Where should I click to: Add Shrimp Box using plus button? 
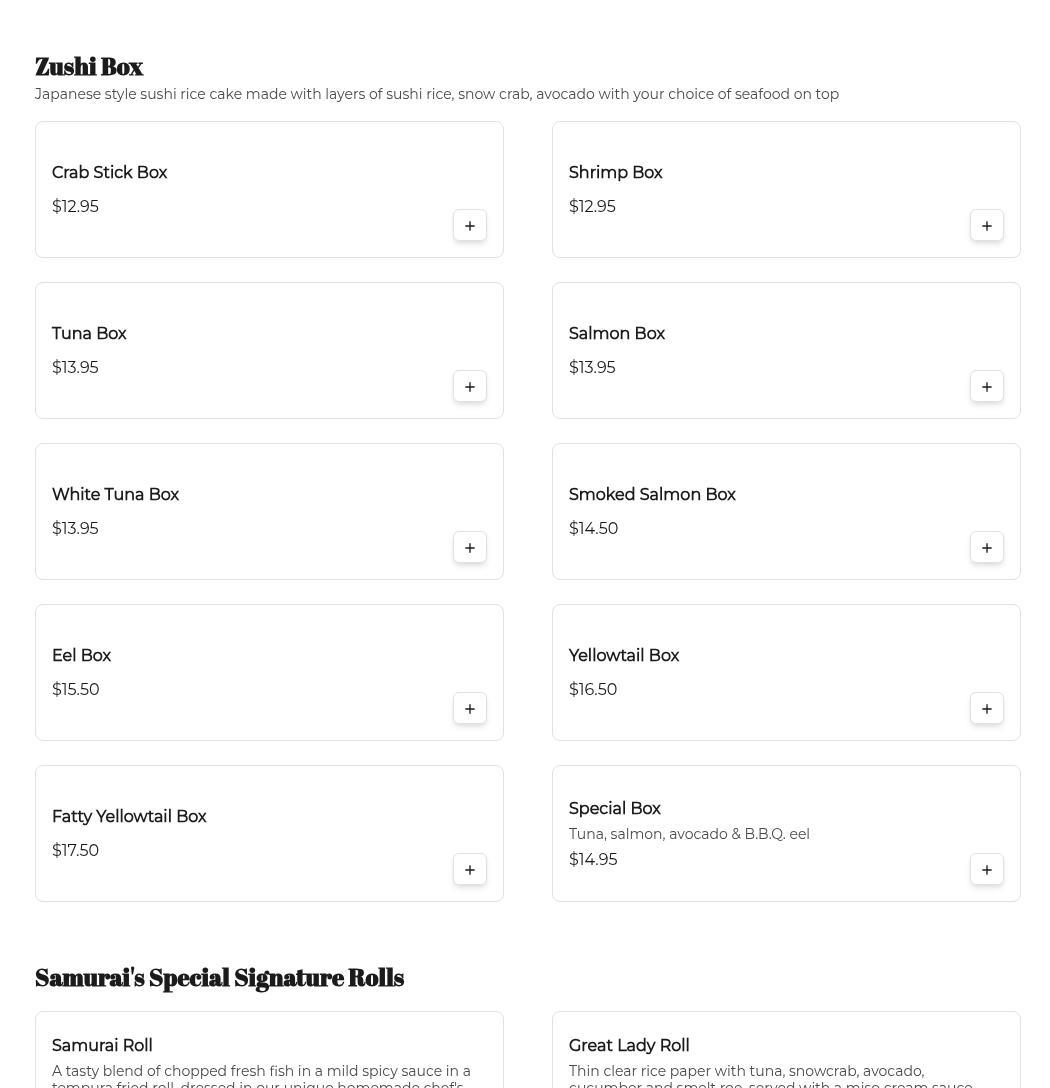point(986,226)
